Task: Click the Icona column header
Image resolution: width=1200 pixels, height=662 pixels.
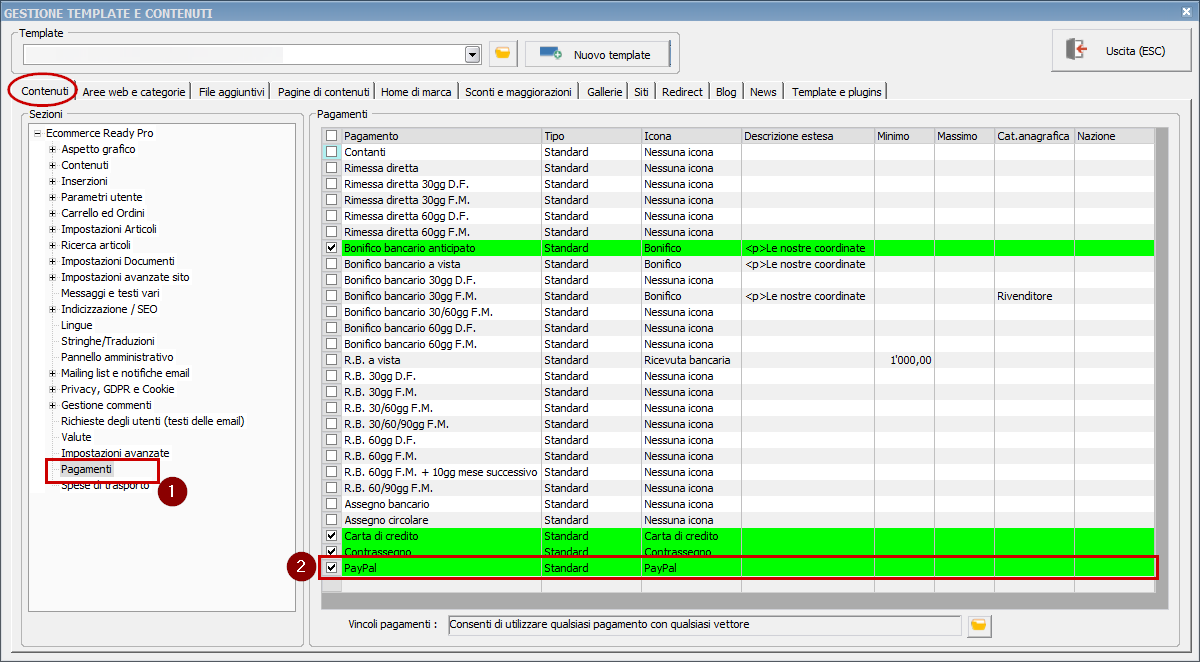Action: [691, 136]
